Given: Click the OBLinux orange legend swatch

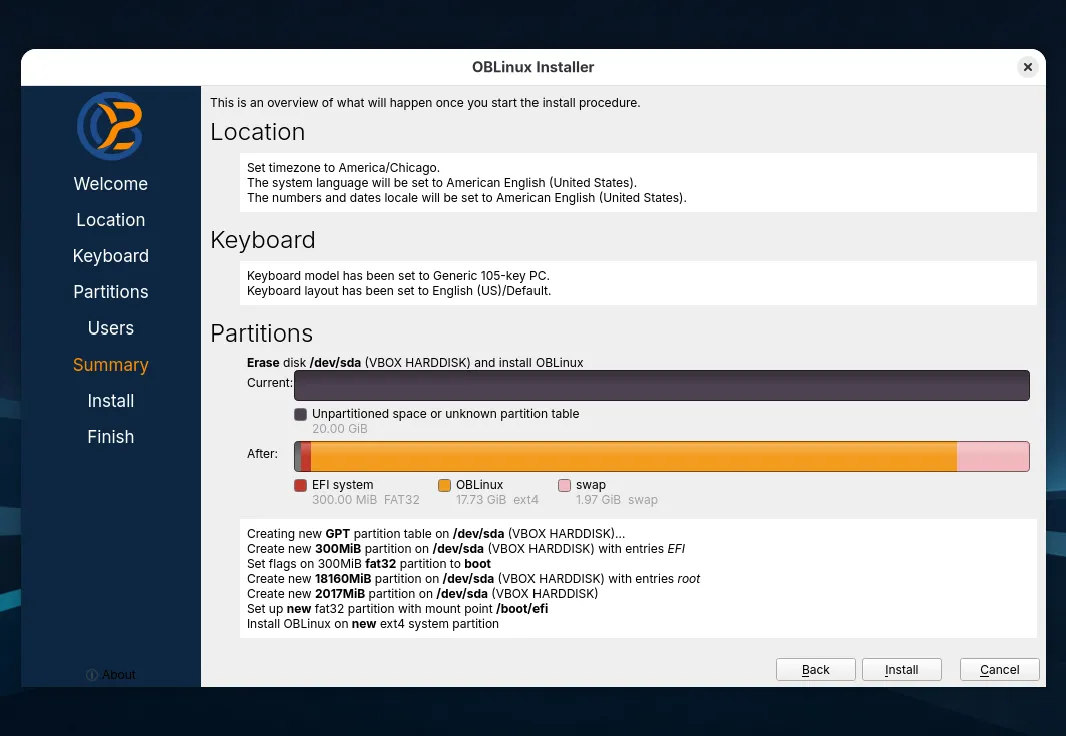Looking at the screenshot, I should click(445, 485).
